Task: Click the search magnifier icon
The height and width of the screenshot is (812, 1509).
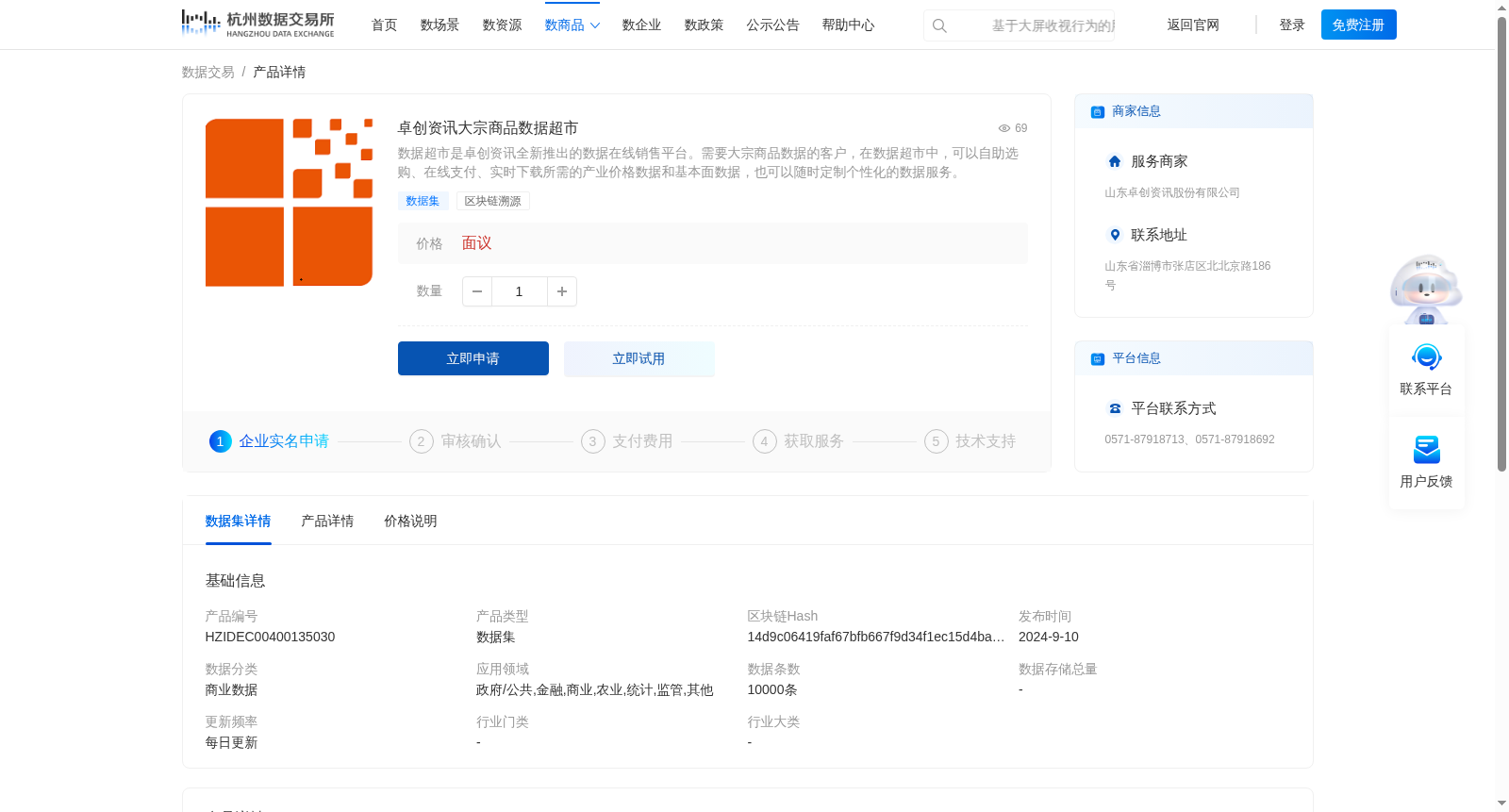Action: [x=939, y=25]
